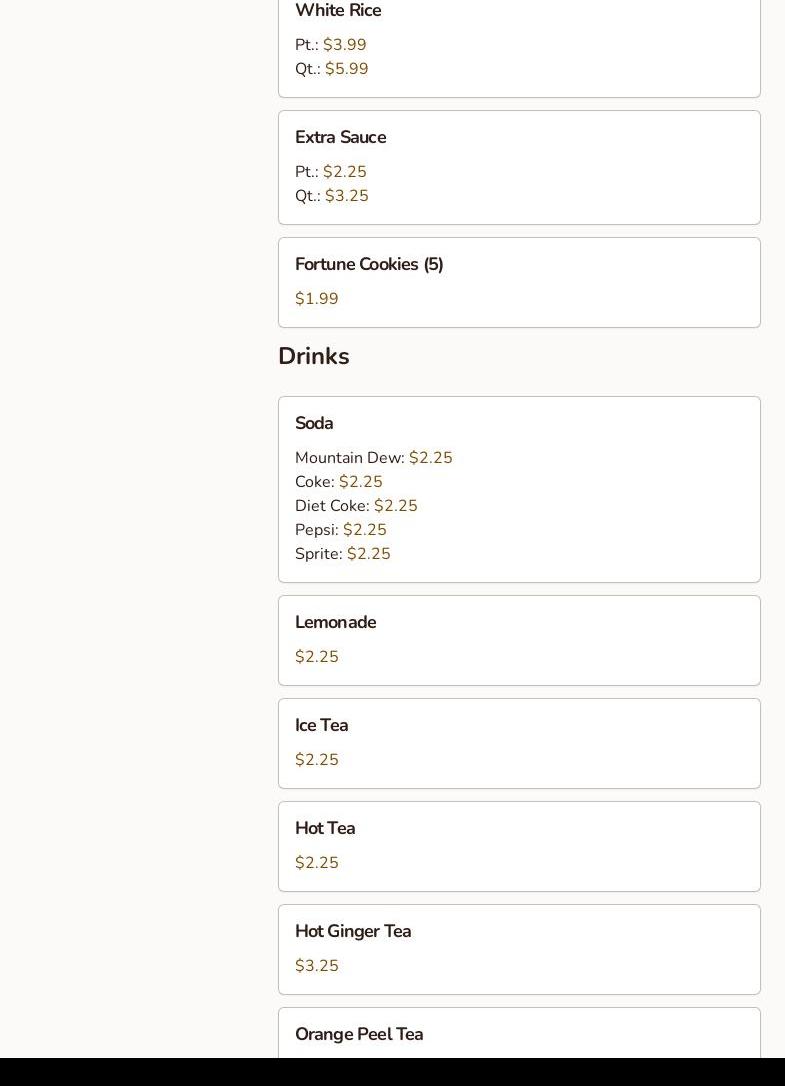Viewport: 785px width, 1086px height.
Task: Choose the Extra Sauce quart price $3.25
Action: coord(346,196)
